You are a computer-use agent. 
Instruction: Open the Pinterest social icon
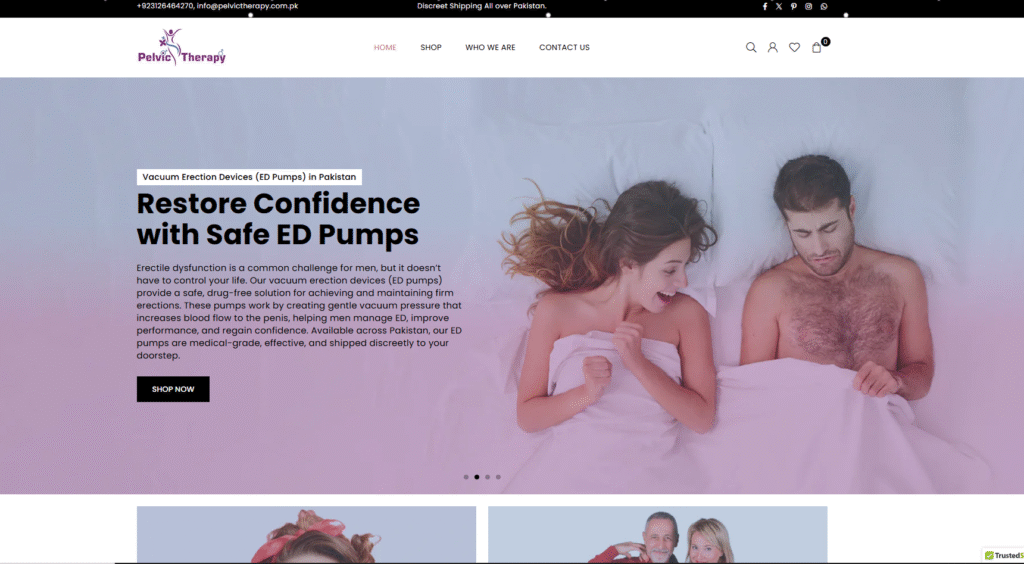click(794, 6)
